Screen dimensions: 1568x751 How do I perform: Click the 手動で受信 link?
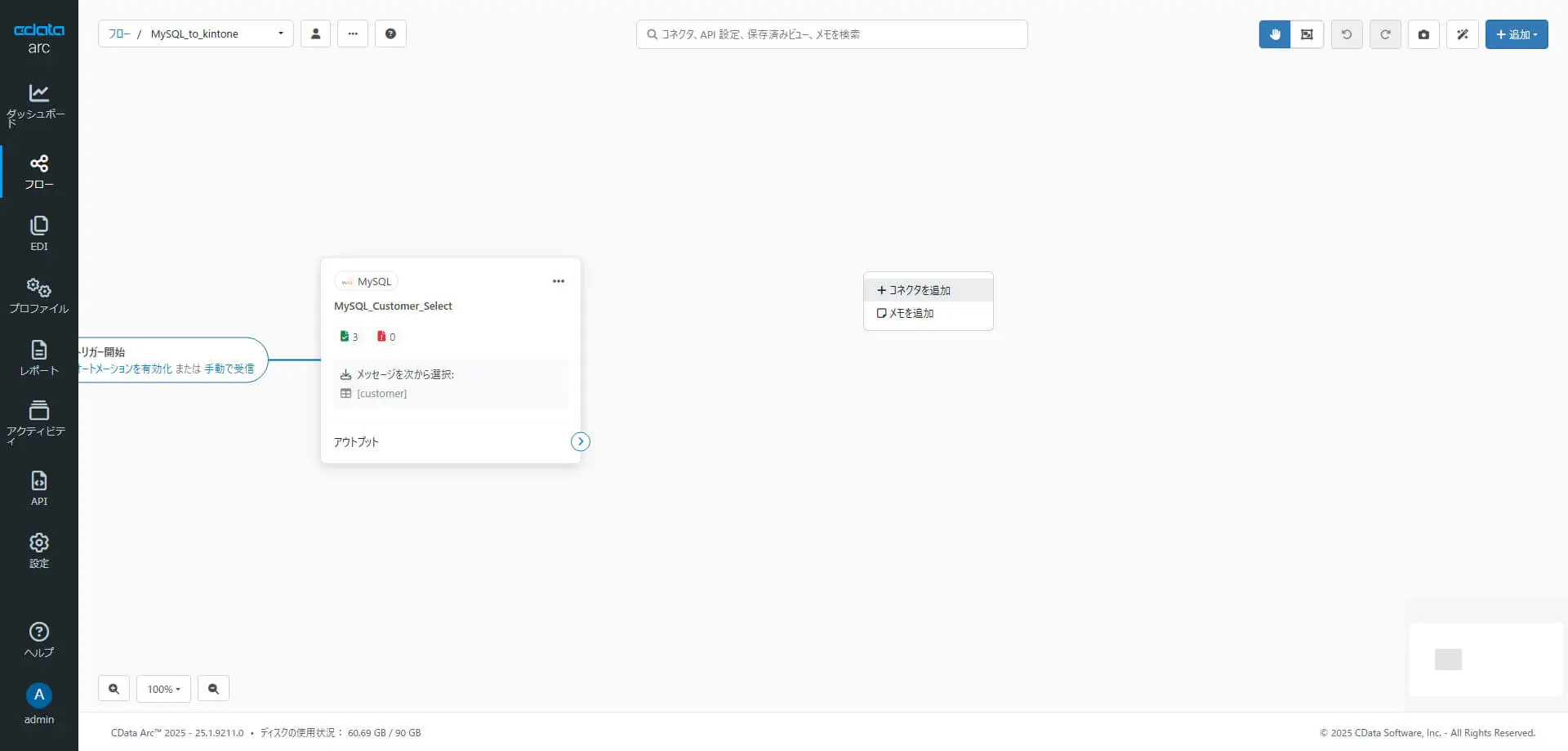(229, 369)
